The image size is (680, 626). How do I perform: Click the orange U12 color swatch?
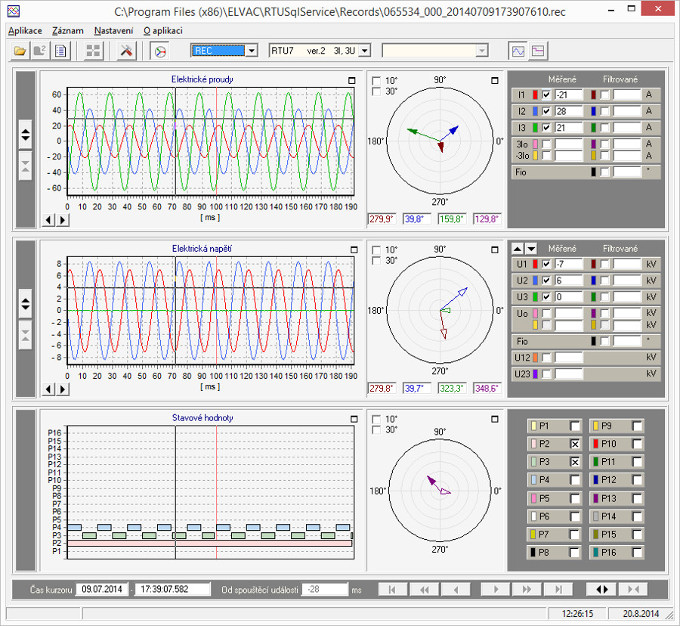(x=535, y=357)
